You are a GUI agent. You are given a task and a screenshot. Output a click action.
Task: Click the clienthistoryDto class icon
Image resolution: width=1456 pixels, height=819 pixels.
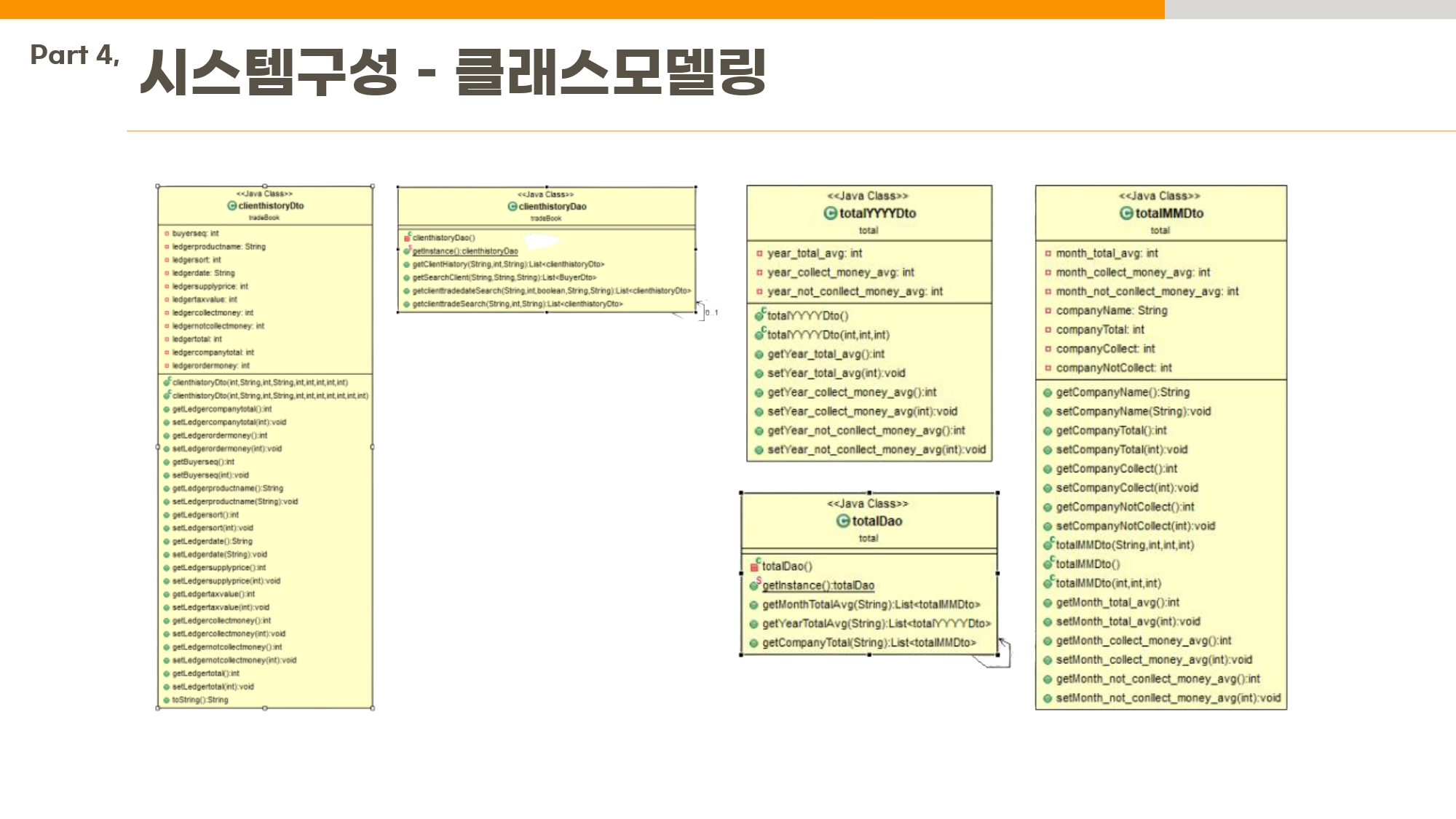pos(232,206)
